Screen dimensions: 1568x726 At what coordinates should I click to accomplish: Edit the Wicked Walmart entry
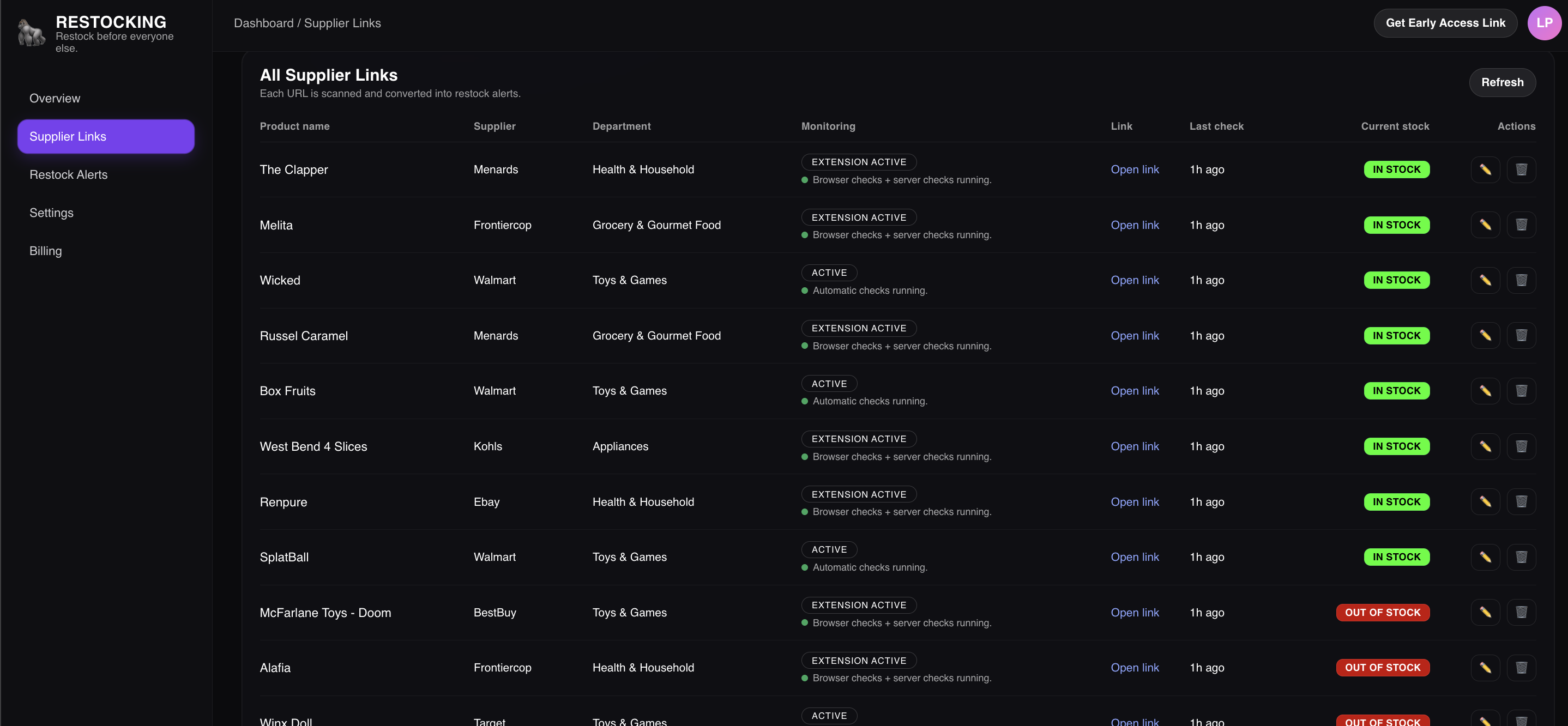[x=1485, y=280]
